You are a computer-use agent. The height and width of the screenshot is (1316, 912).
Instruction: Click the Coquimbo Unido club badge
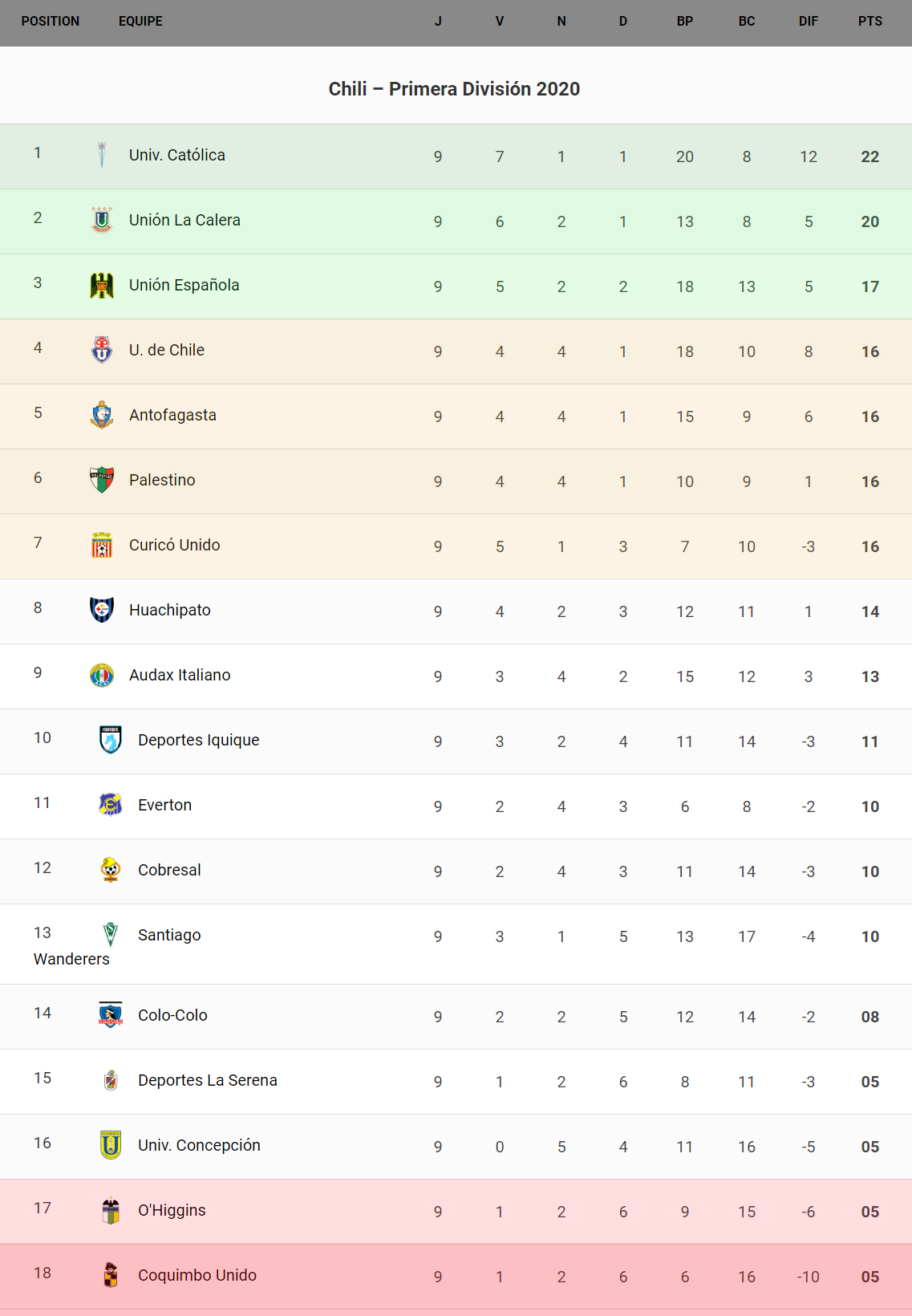pos(111,1275)
